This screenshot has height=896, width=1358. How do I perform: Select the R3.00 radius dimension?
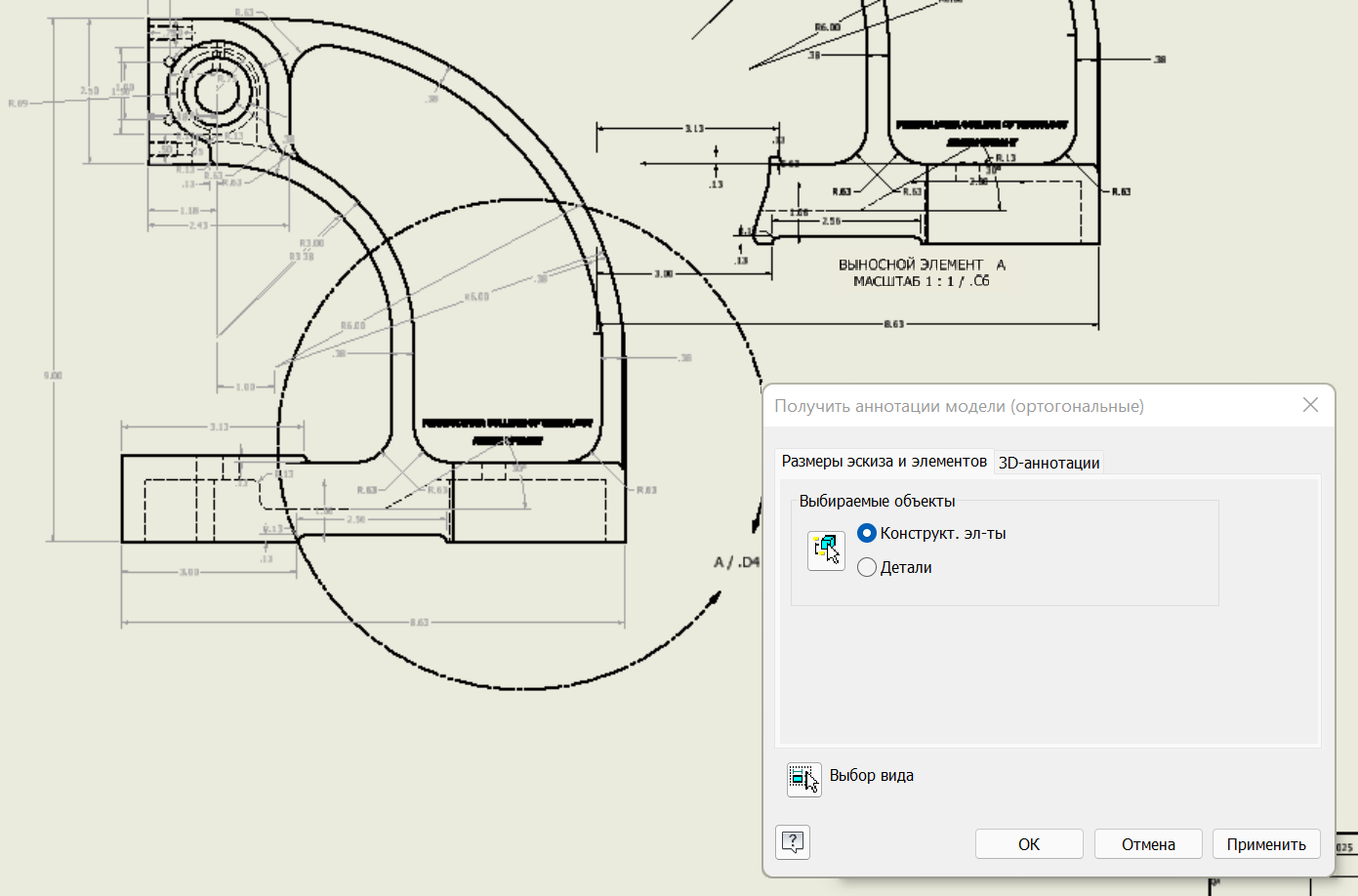pos(311,243)
